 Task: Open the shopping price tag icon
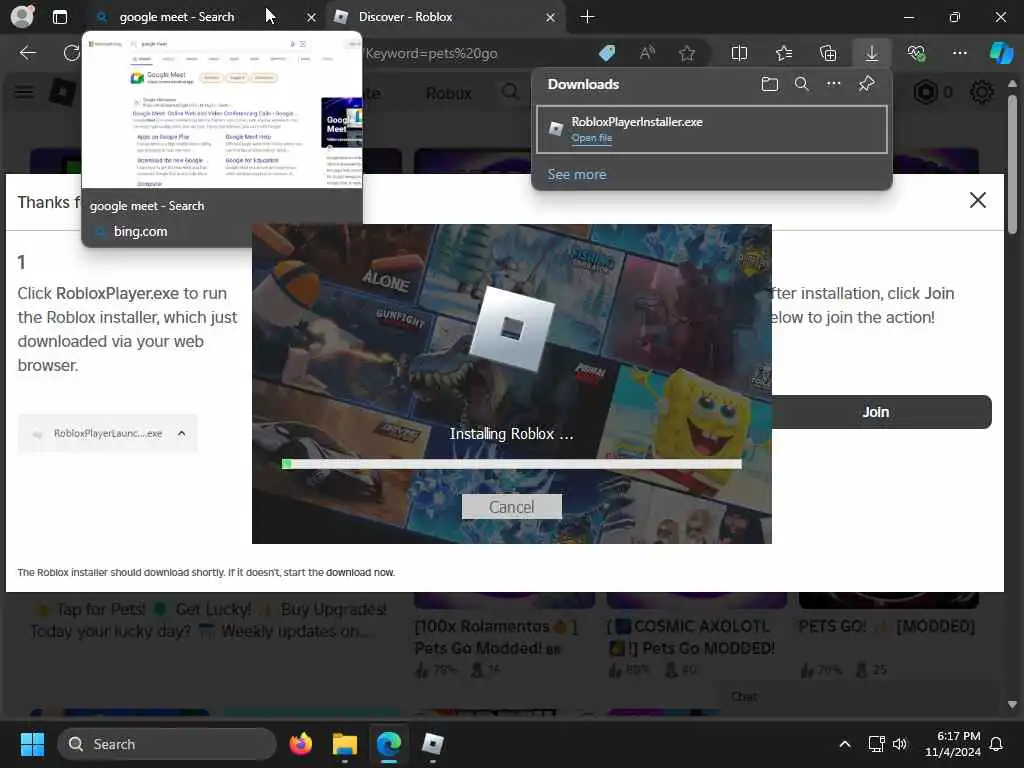tap(607, 53)
